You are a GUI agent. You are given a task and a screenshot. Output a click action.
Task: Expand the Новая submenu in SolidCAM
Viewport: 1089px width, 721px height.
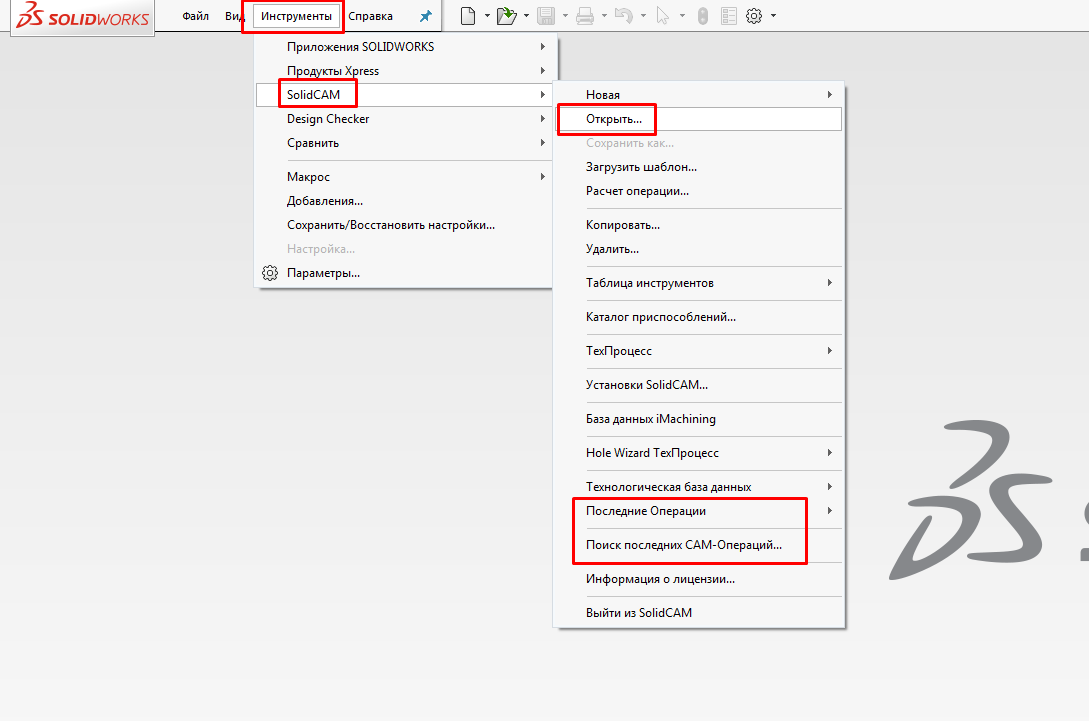[x=699, y=94]
